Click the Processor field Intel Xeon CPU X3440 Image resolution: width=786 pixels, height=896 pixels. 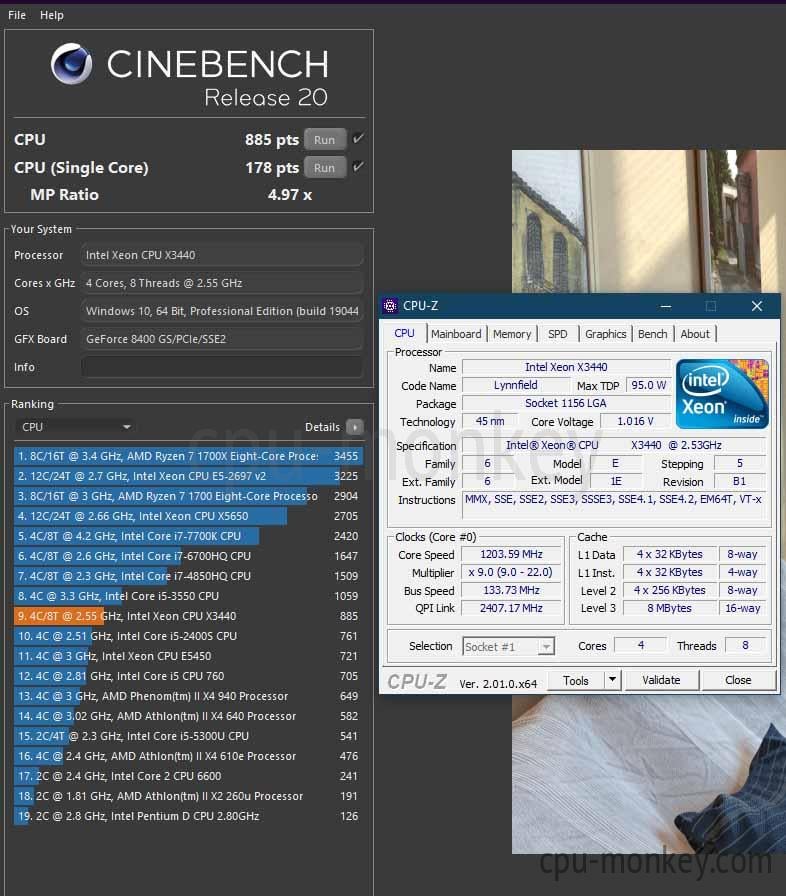tap(222, 255)
